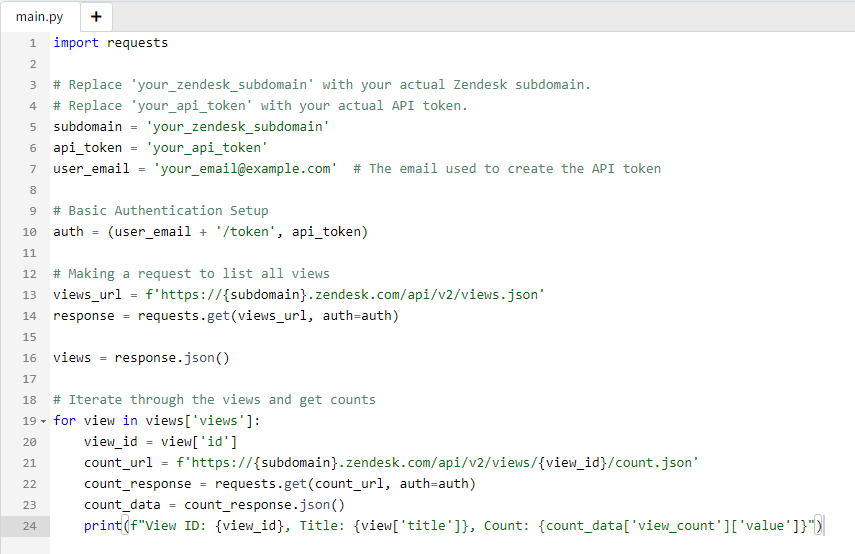Click the 'auth' variable name on line 10
The height and width of the screenshot is (554, 855).
pyautogui.click(x=68, y=232)
